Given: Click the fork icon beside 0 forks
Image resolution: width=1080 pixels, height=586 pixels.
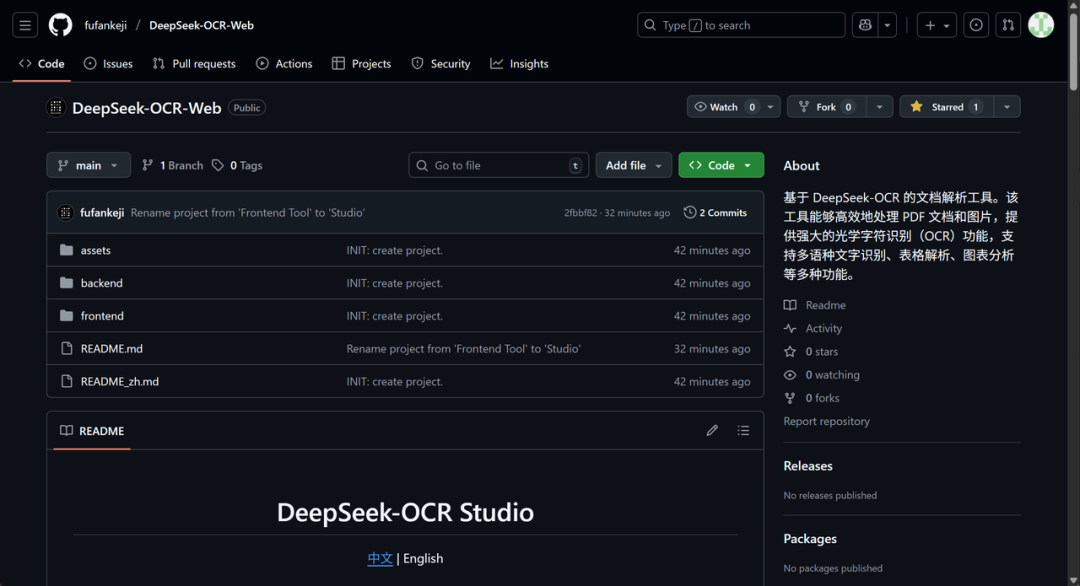Looking at the screenshot, I should pyautogui.click(x=790, y=398).
